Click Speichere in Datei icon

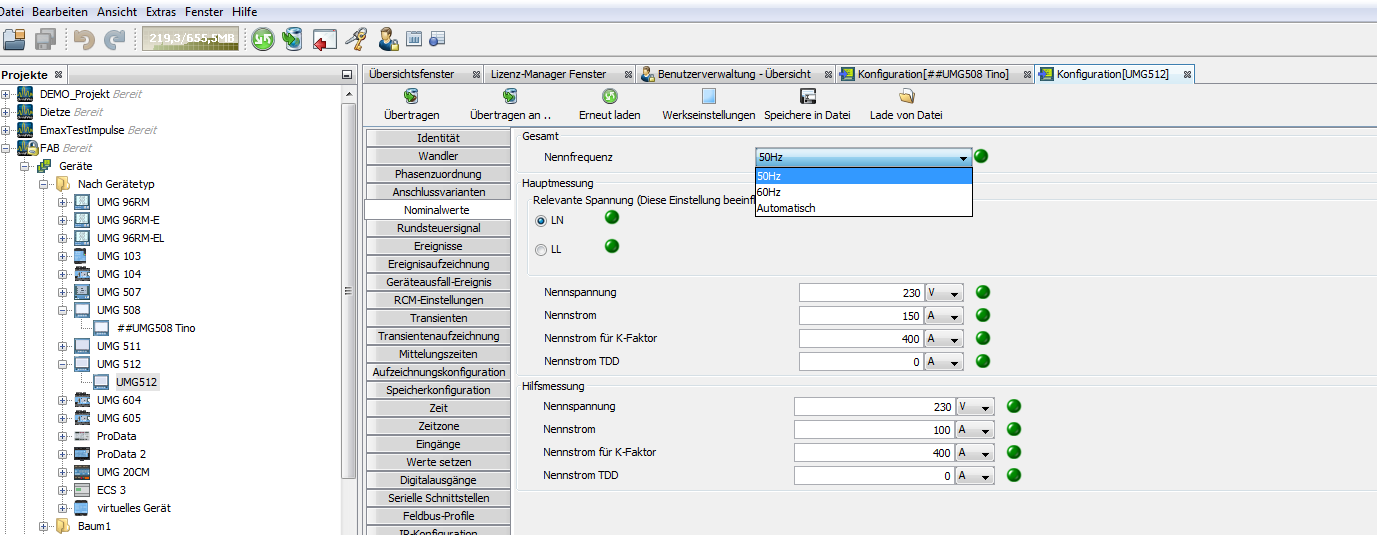807,97
